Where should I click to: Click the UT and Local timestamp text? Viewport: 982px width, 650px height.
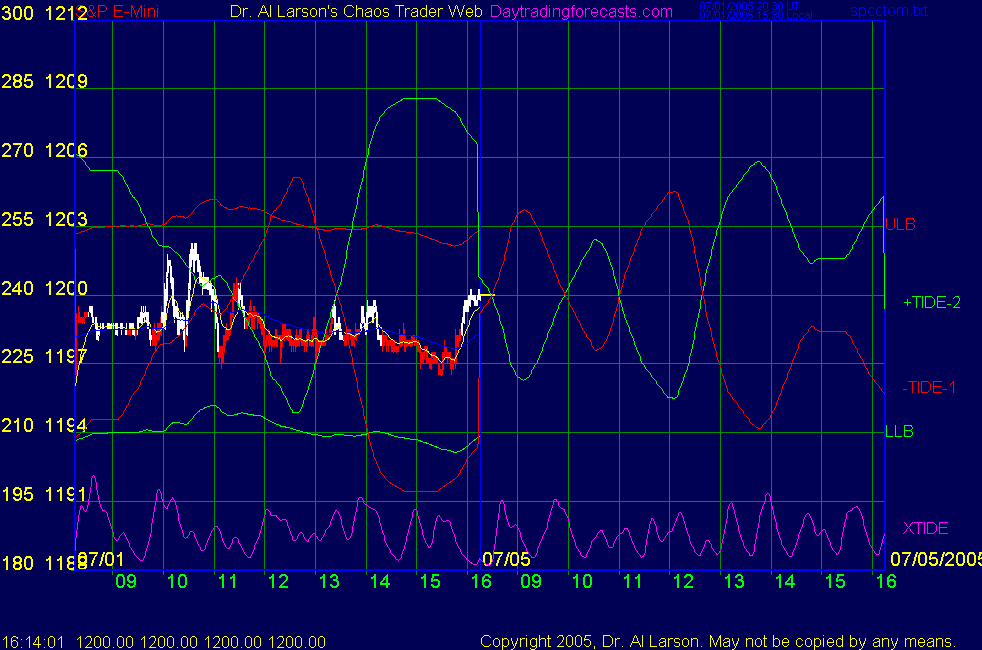(x=740, y=11)
